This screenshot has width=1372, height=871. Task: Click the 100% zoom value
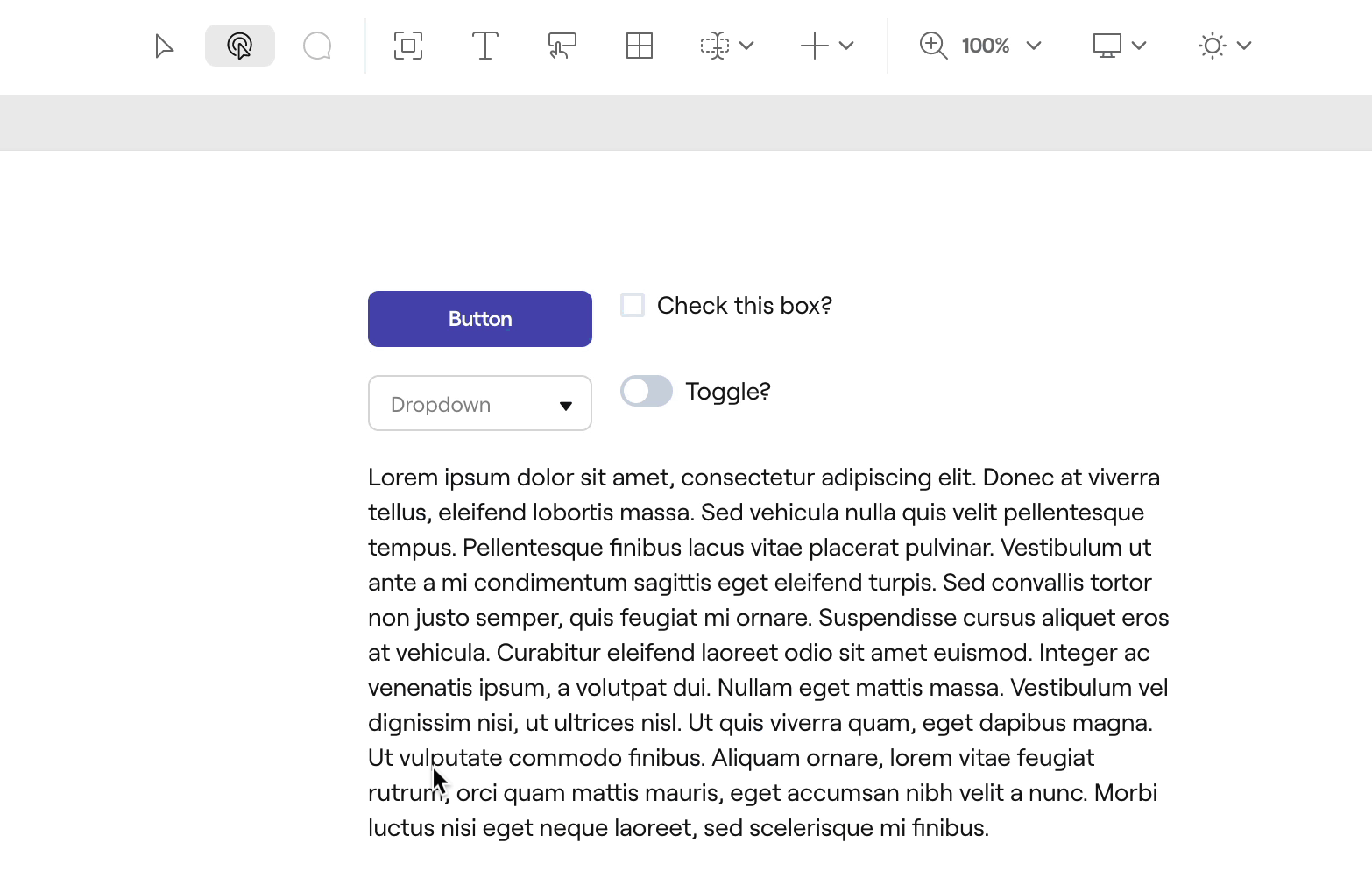986,46
